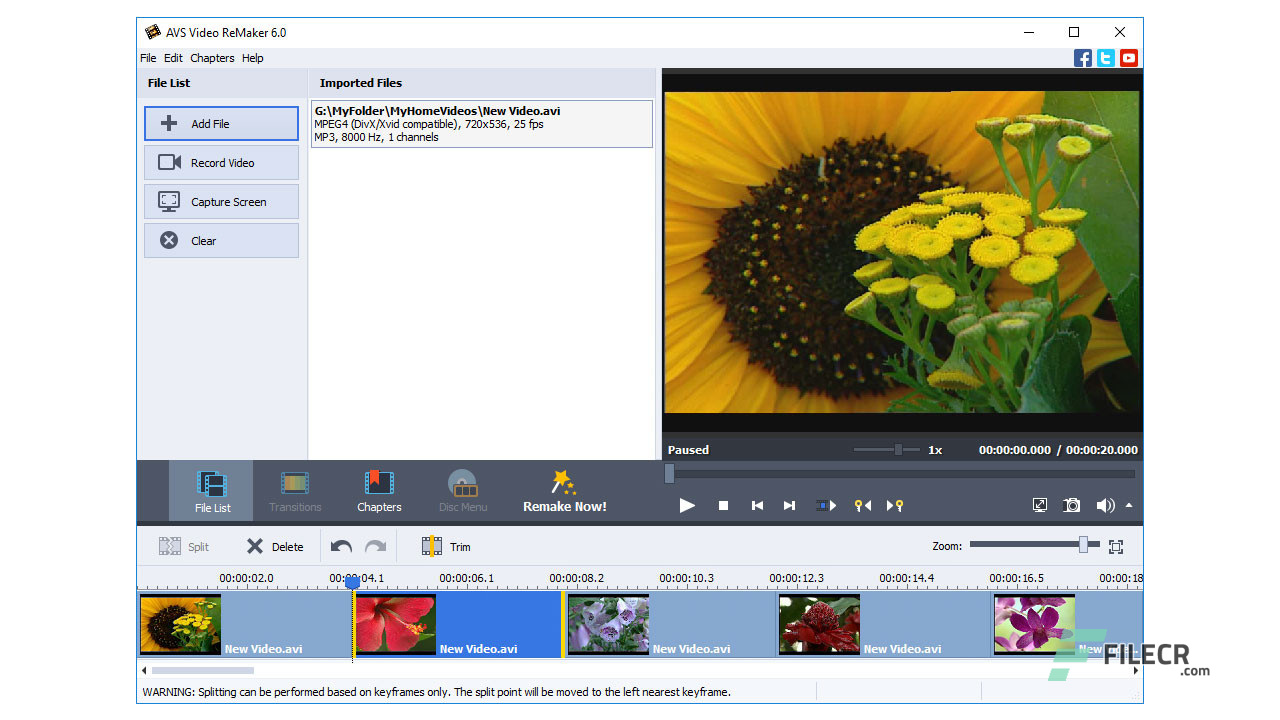
Task: Open the Chapters tab in toolbar
Action: [x=379, y=491]
